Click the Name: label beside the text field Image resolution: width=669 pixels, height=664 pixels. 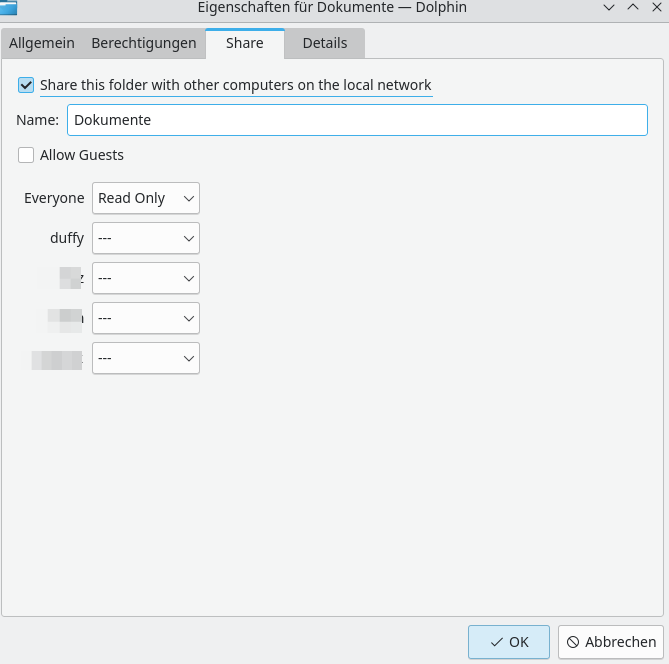coord(38,120)
